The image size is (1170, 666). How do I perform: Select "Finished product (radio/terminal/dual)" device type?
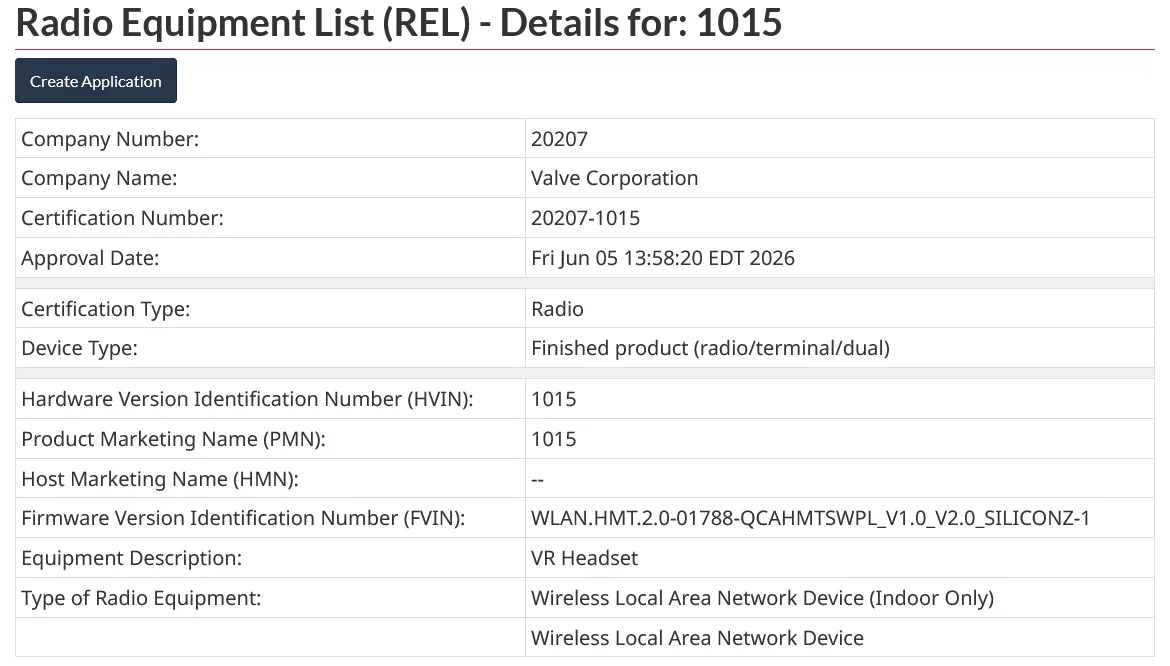point(710,348)
